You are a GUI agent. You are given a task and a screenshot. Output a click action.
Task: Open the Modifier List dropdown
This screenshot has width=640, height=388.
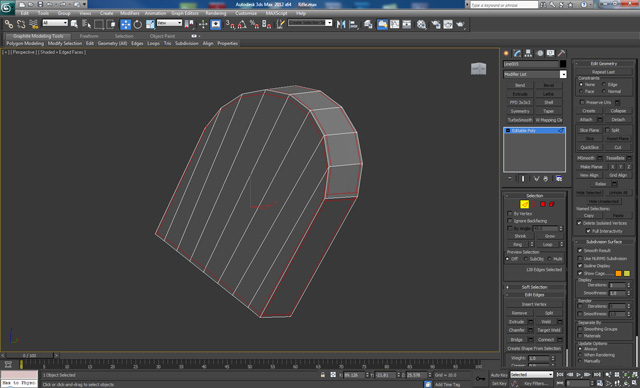pyautogui.click(x=535, y=74)
